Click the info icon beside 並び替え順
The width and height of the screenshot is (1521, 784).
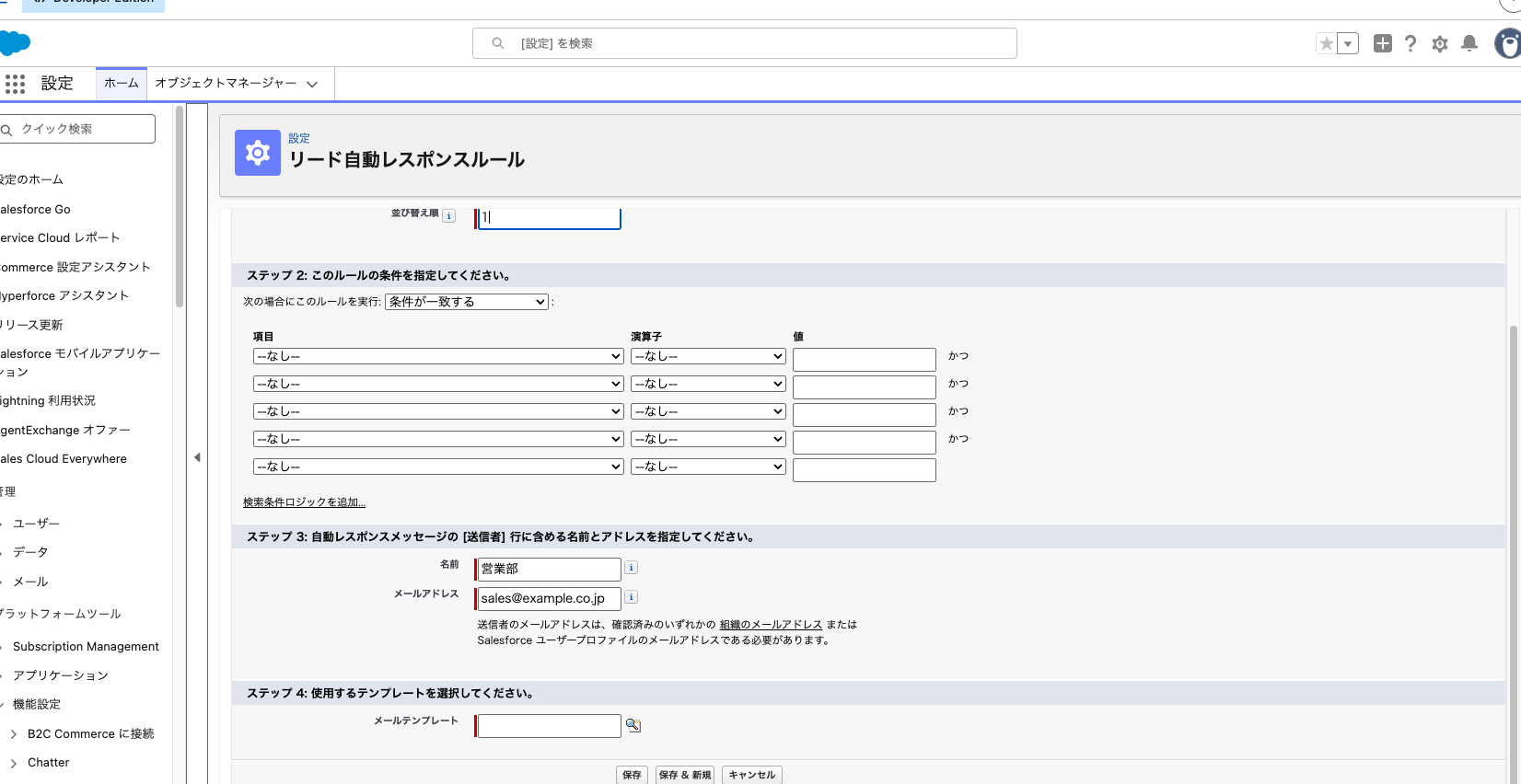pos(448,216)
